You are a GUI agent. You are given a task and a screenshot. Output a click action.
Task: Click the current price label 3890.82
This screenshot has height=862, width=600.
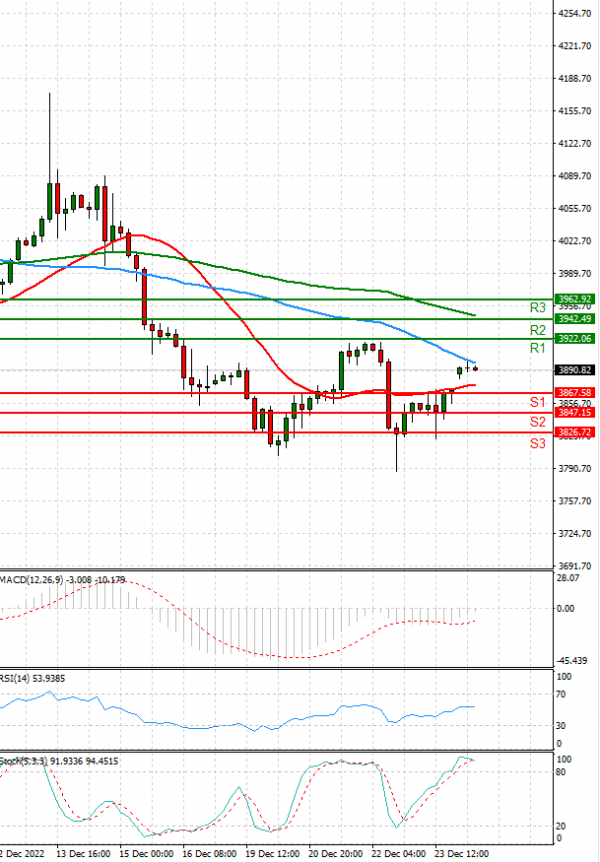click(x=574, y=370)
